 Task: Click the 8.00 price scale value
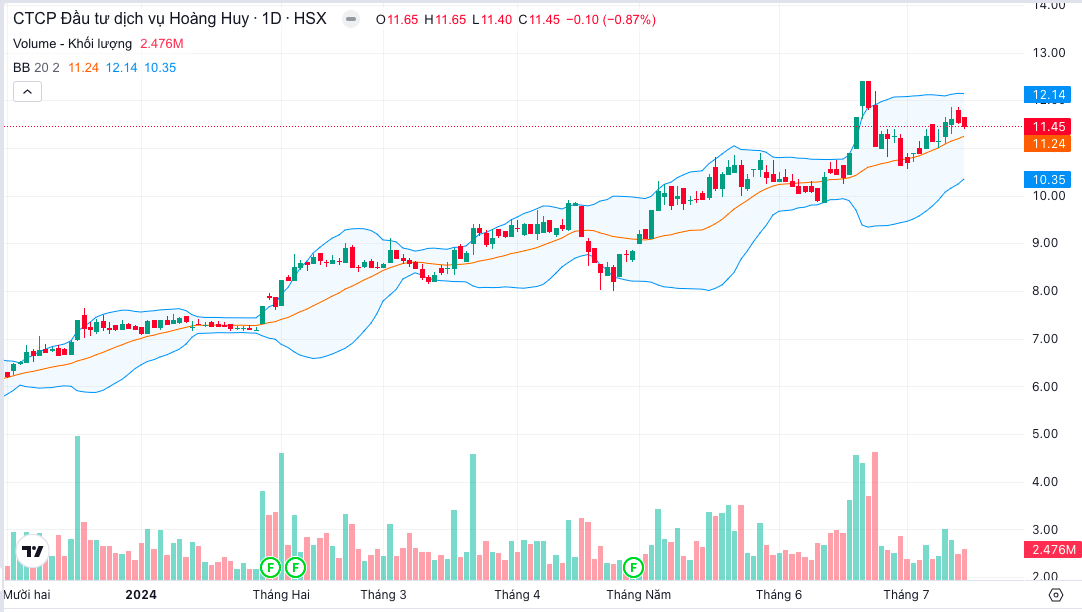point(1045,290)
